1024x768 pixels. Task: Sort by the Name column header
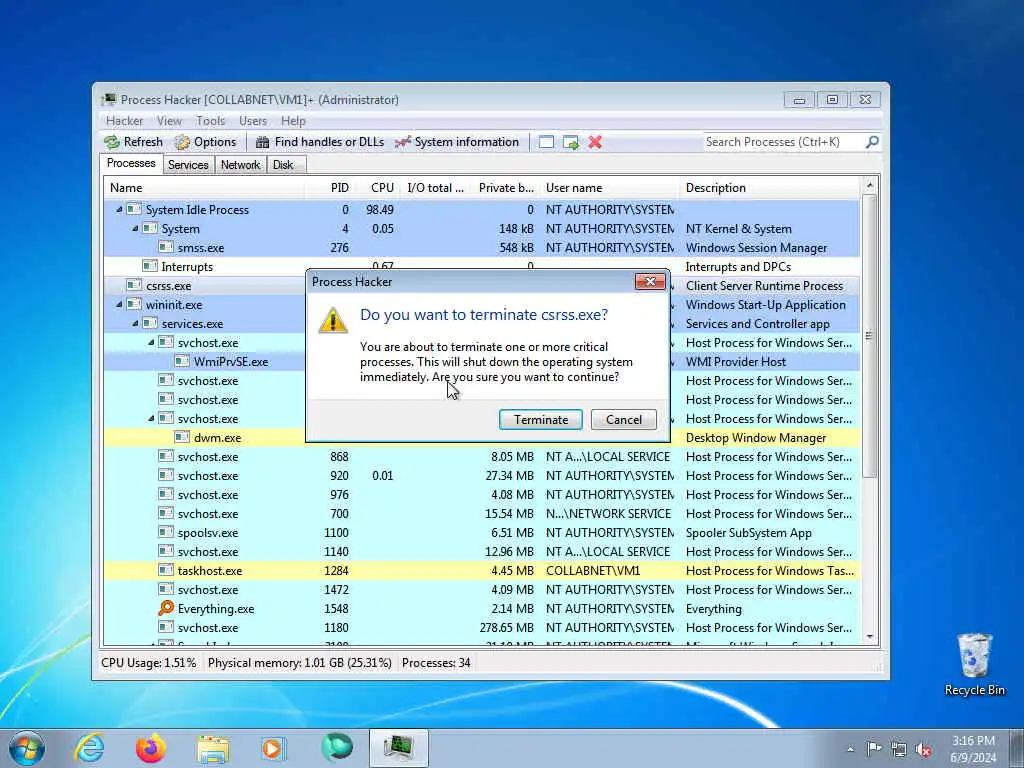(x=204, y=187)
